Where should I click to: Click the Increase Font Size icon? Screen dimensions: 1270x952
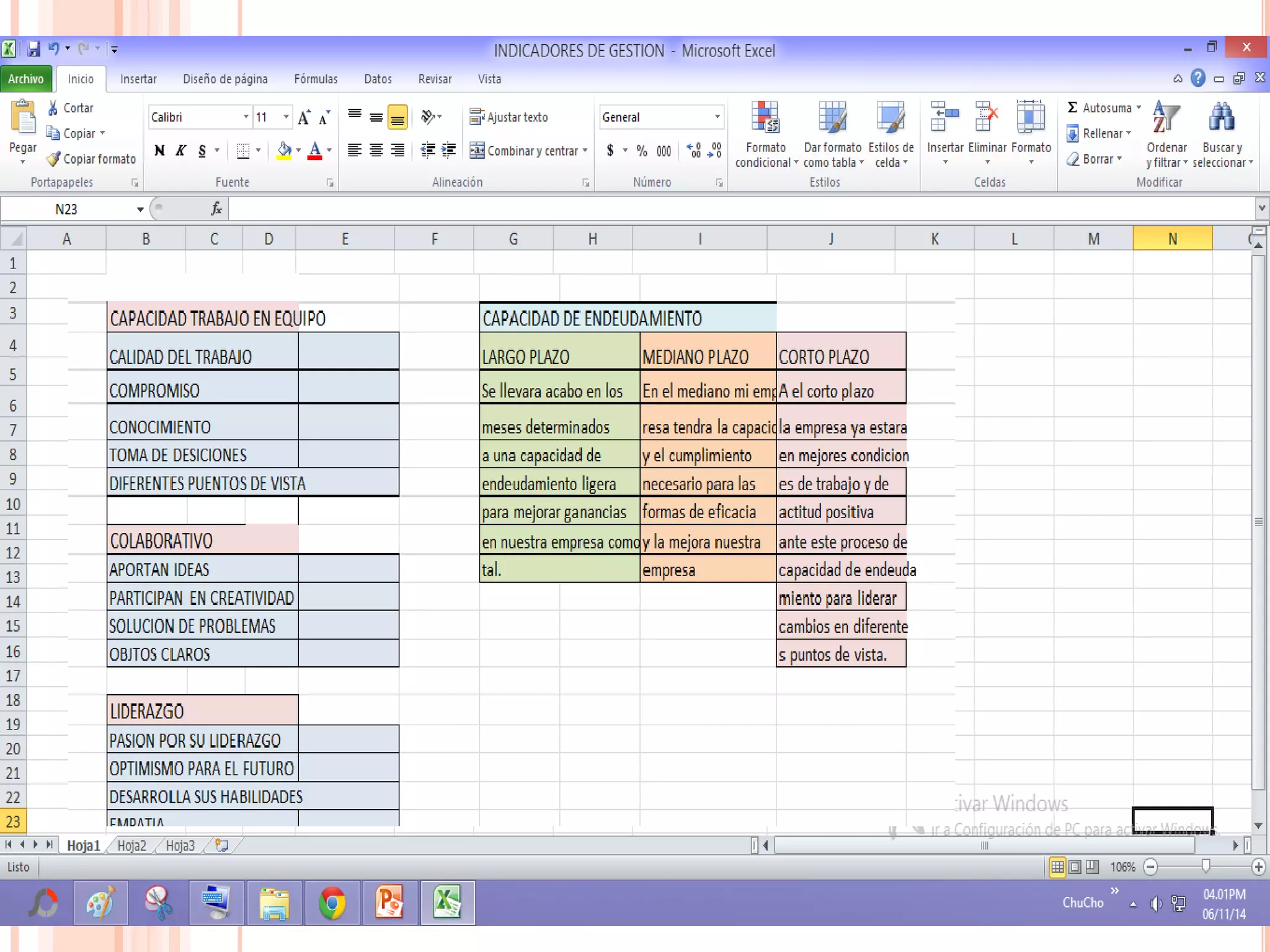(x=304, y=117)
